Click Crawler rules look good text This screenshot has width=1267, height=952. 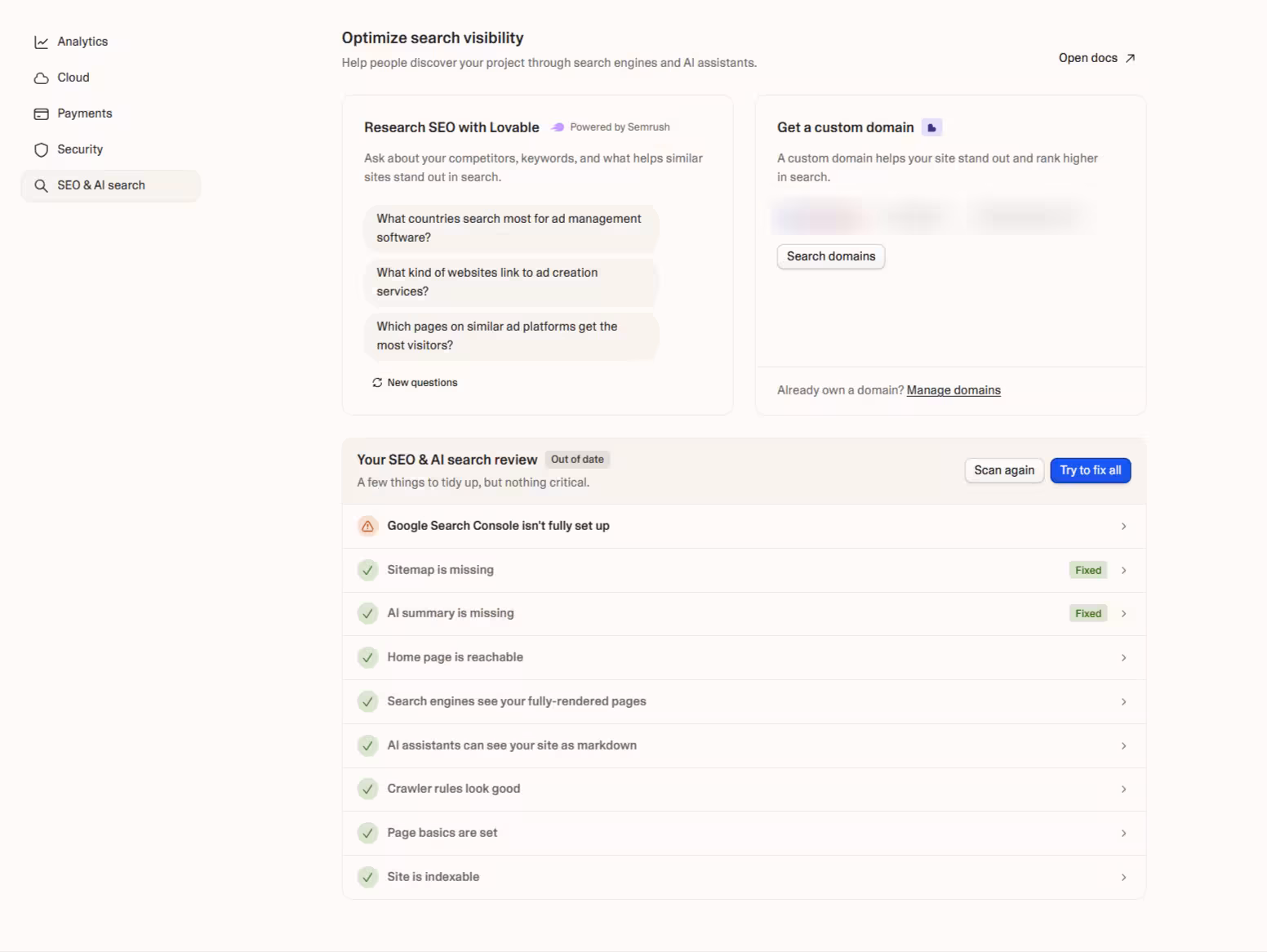453,789
